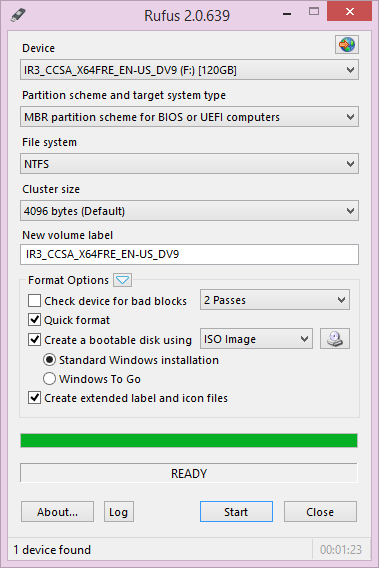Viewport: 379px width, 568px height.
Task: Click the New volume label text field
Action: click(190, 254)
